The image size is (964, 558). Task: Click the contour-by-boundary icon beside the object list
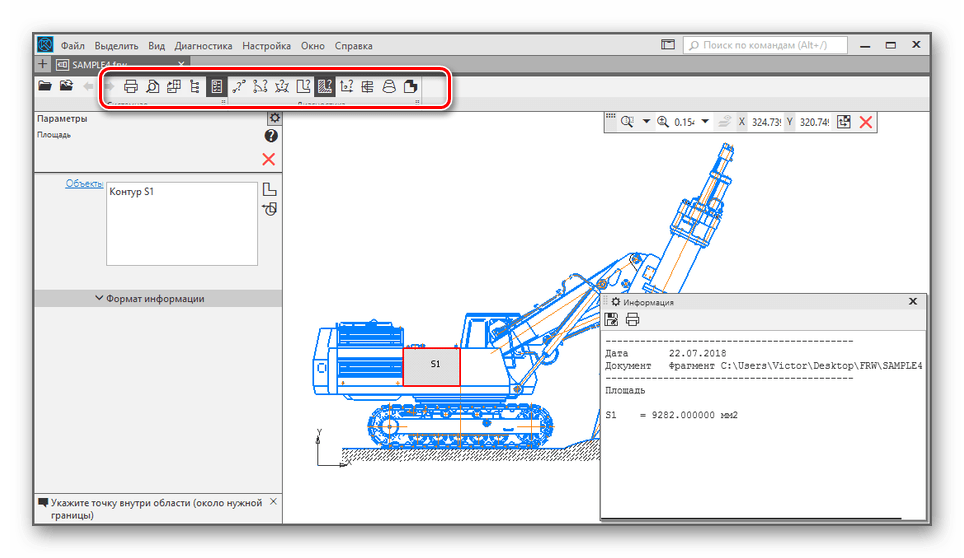[x=269, y=190]
